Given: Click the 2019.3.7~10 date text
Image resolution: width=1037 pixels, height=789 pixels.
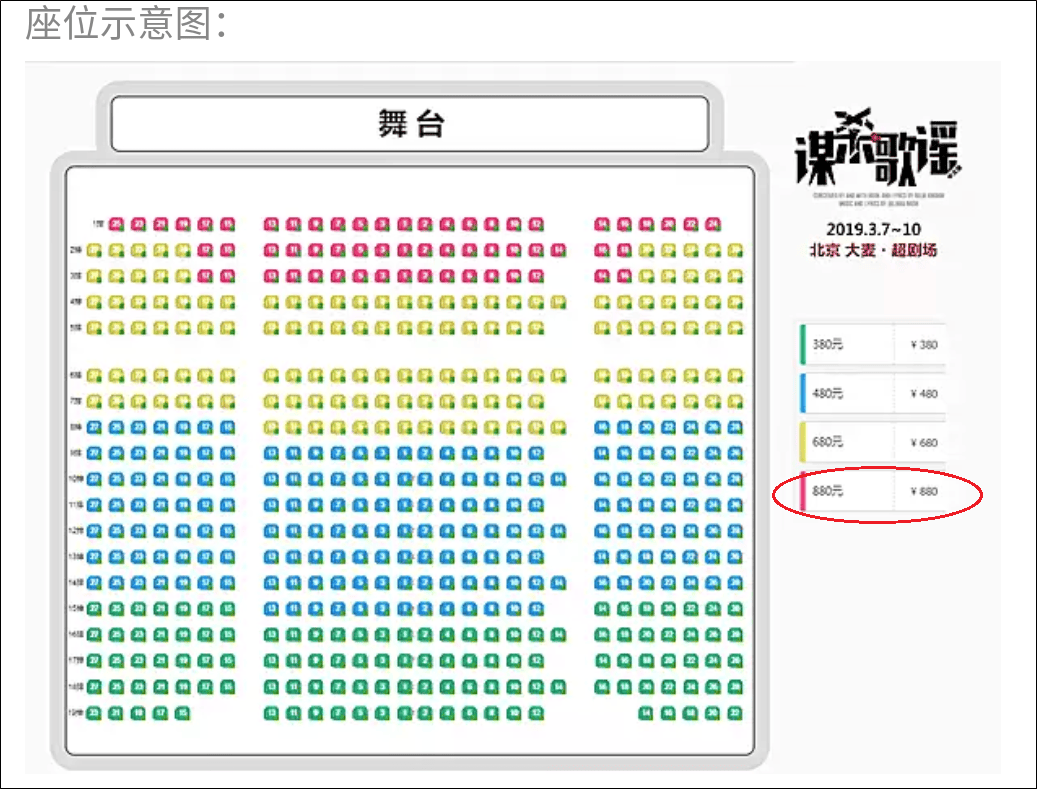Looking at the screenshot, I should [873, 229].
